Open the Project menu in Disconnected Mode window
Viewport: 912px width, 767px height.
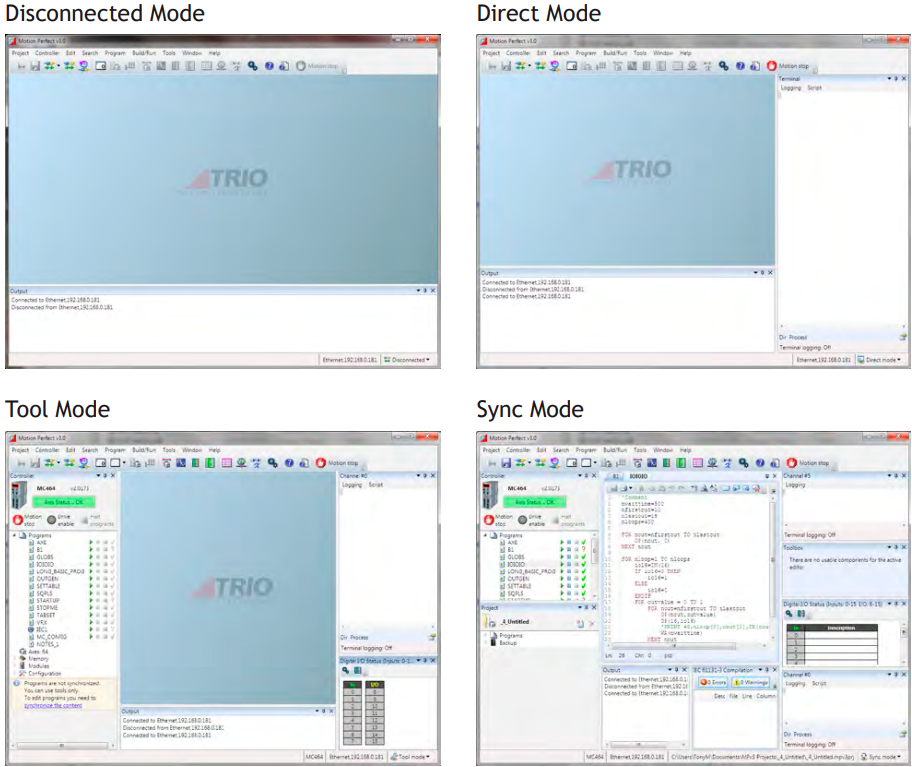pos(20,53)
